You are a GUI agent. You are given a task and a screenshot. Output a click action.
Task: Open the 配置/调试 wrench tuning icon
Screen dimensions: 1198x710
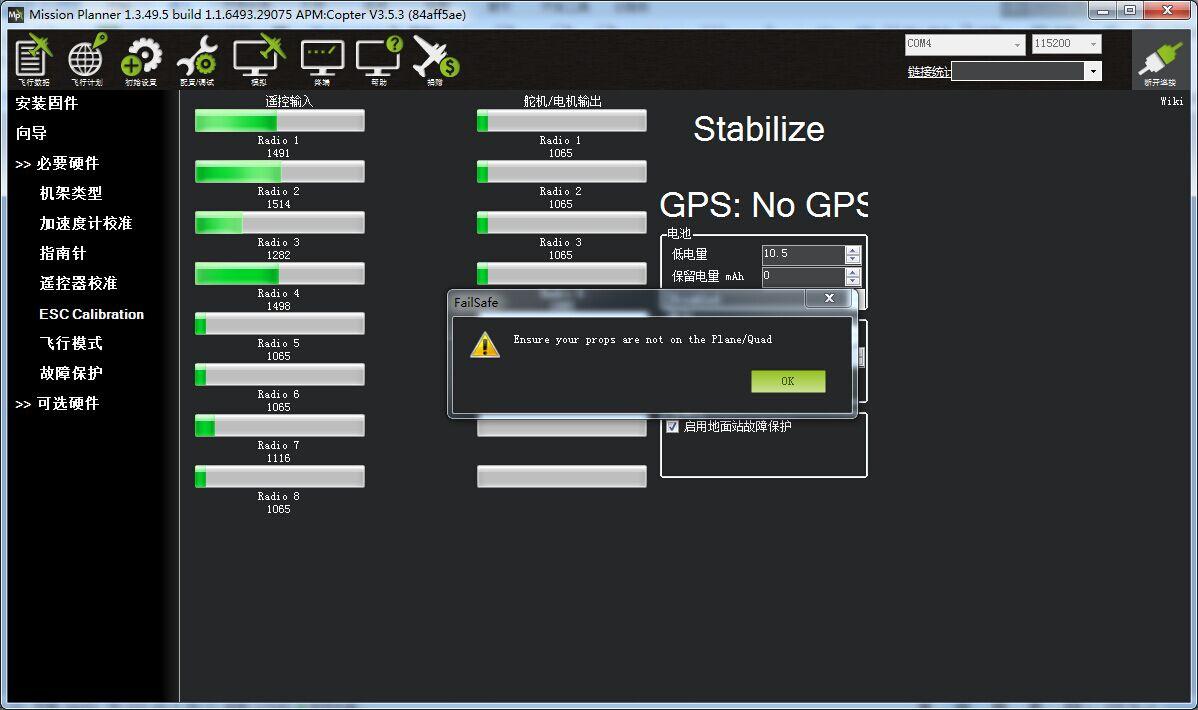tap(197, 60)
